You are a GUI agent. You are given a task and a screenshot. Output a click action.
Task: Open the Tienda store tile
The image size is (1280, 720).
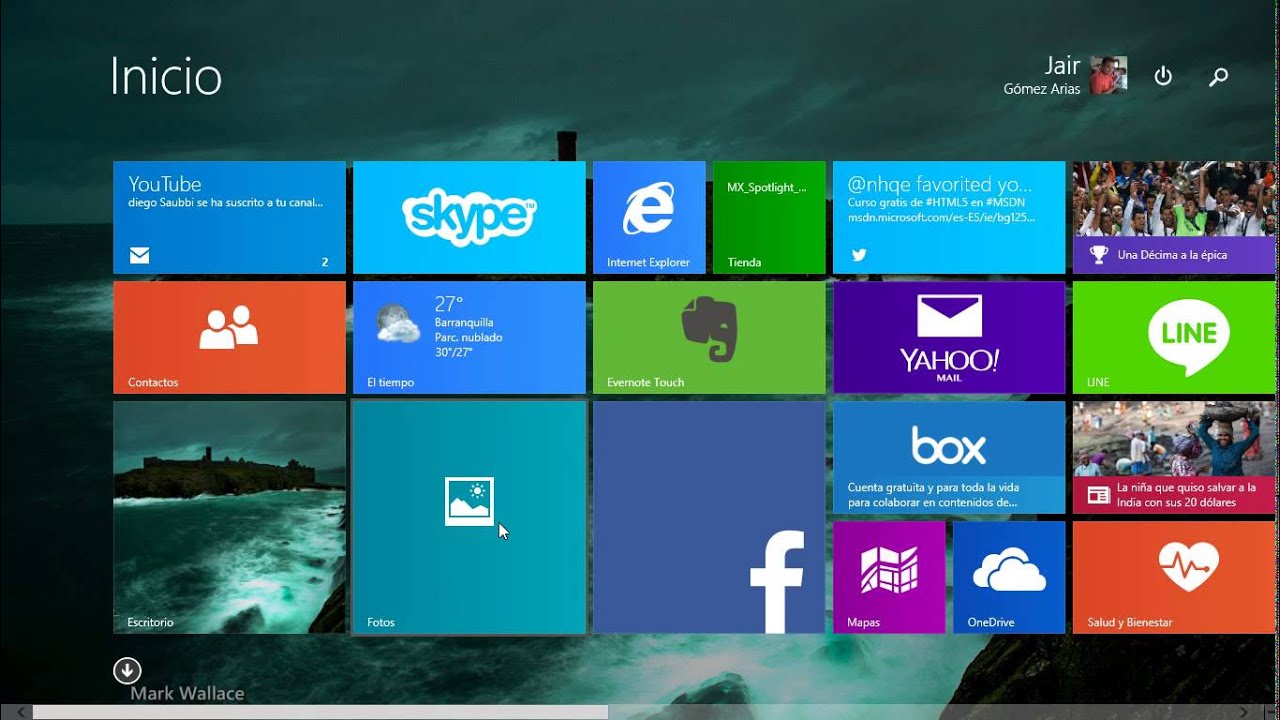(769, 217)
